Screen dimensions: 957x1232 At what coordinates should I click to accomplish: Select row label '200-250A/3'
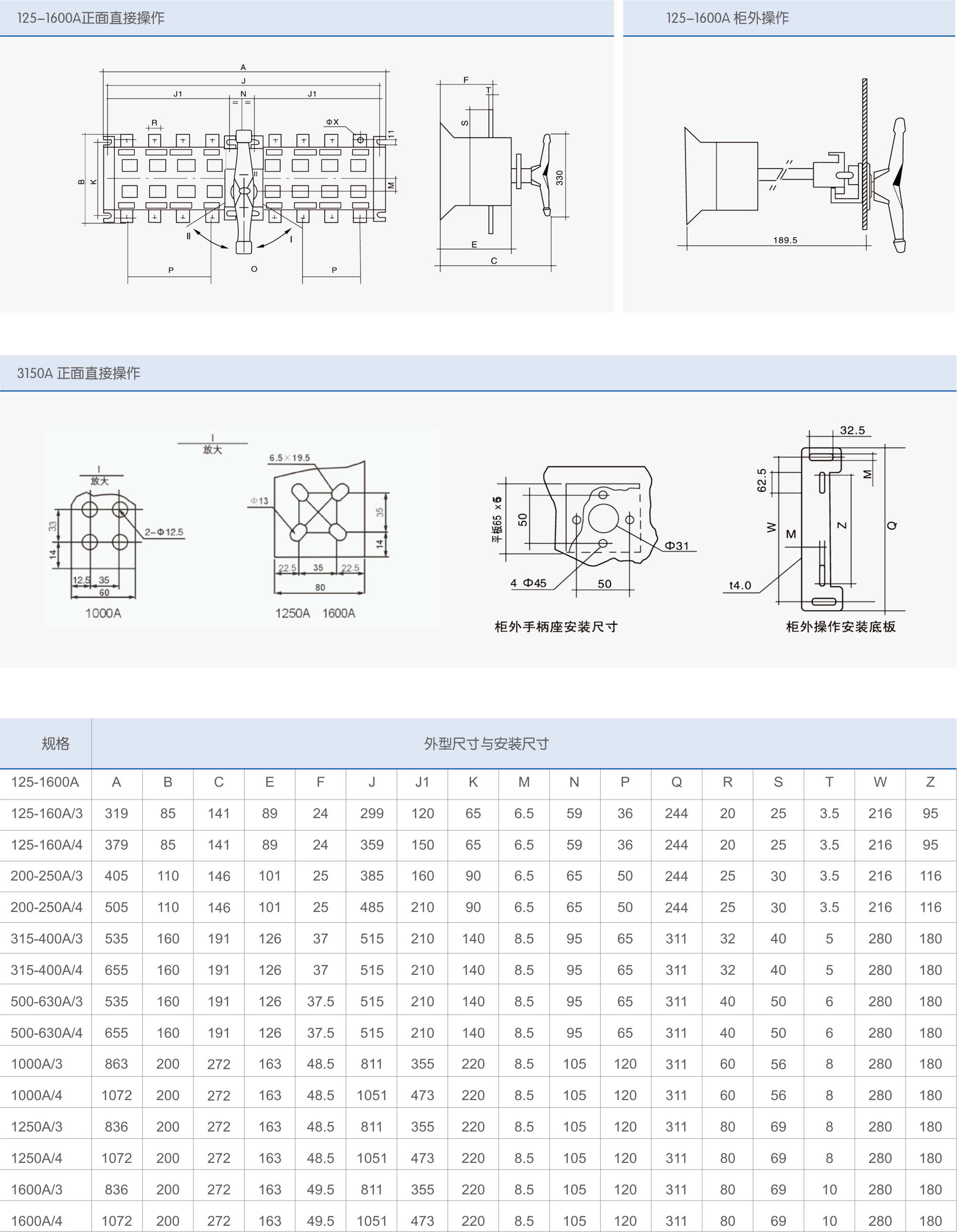click(46, 876)
